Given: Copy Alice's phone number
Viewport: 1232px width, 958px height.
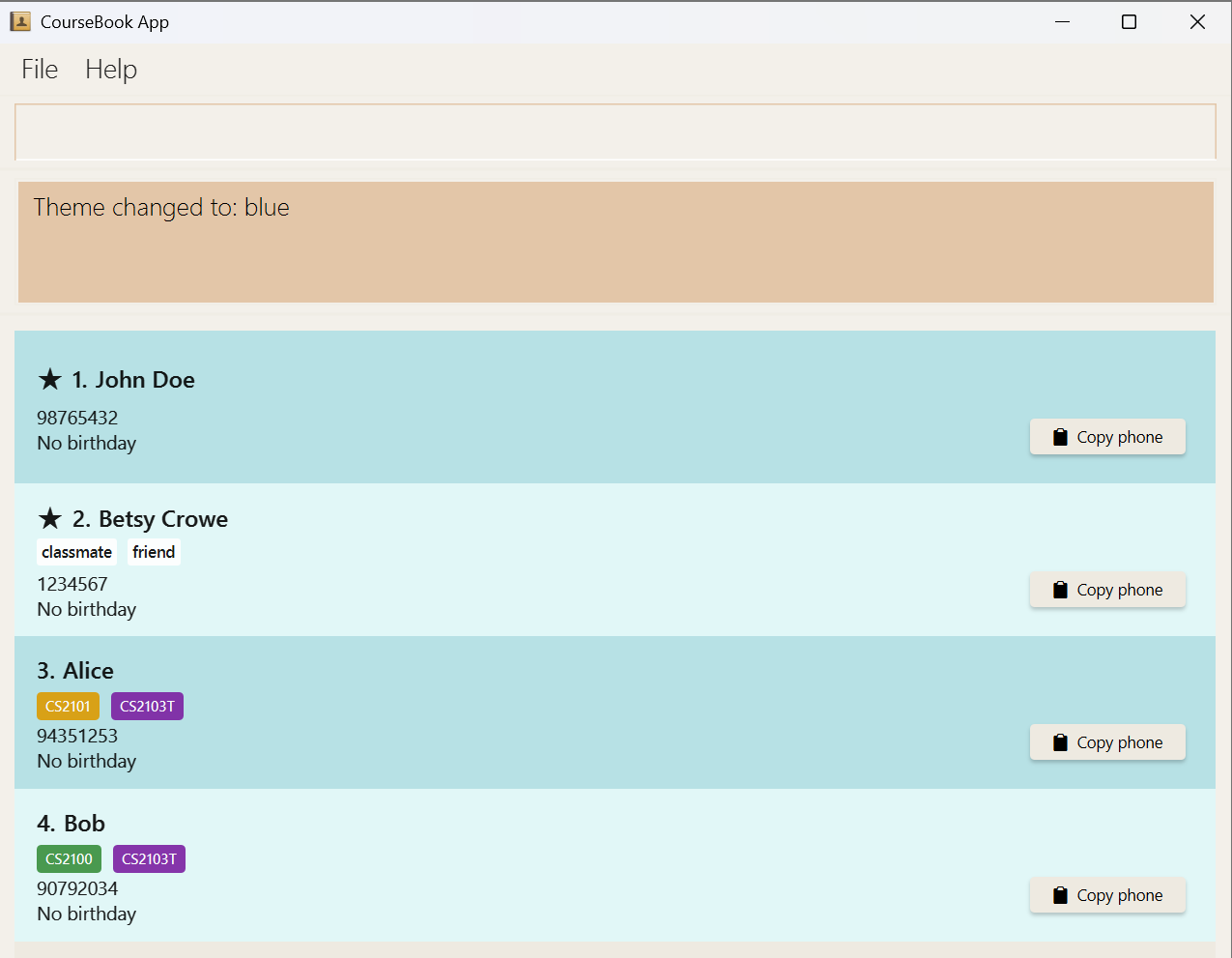Looking at the screenshot, I should tap(1107, 742).
